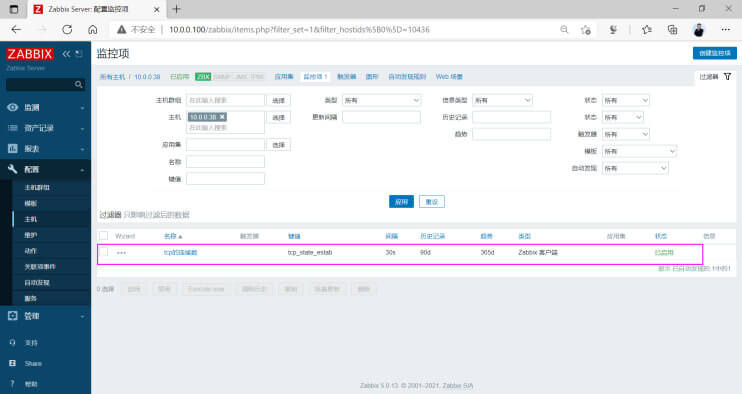Click the blue 应用 filter button
The width and height of the screenshot is (742, 394).
point(401,202)
